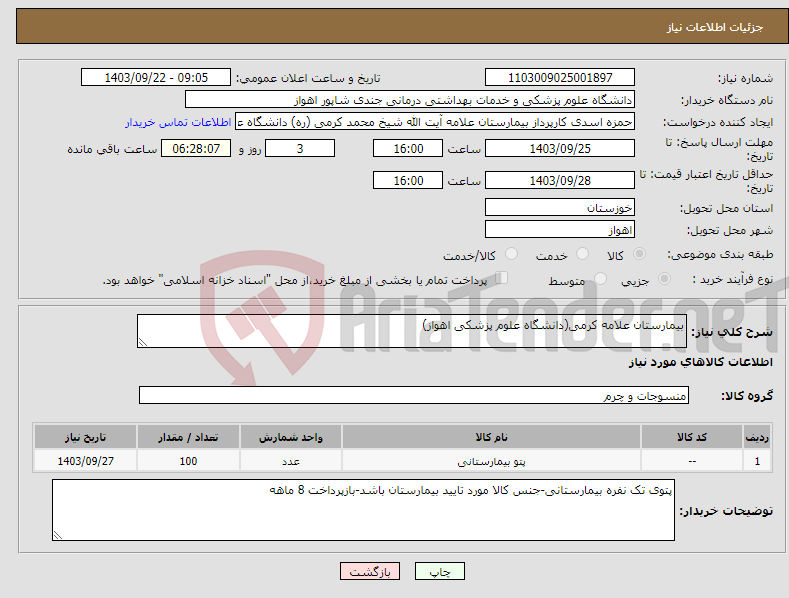Screen dimensions: 789x598
Task: Click the جزئیات اطلاعات نیاز page header
Action: point(715,27)
